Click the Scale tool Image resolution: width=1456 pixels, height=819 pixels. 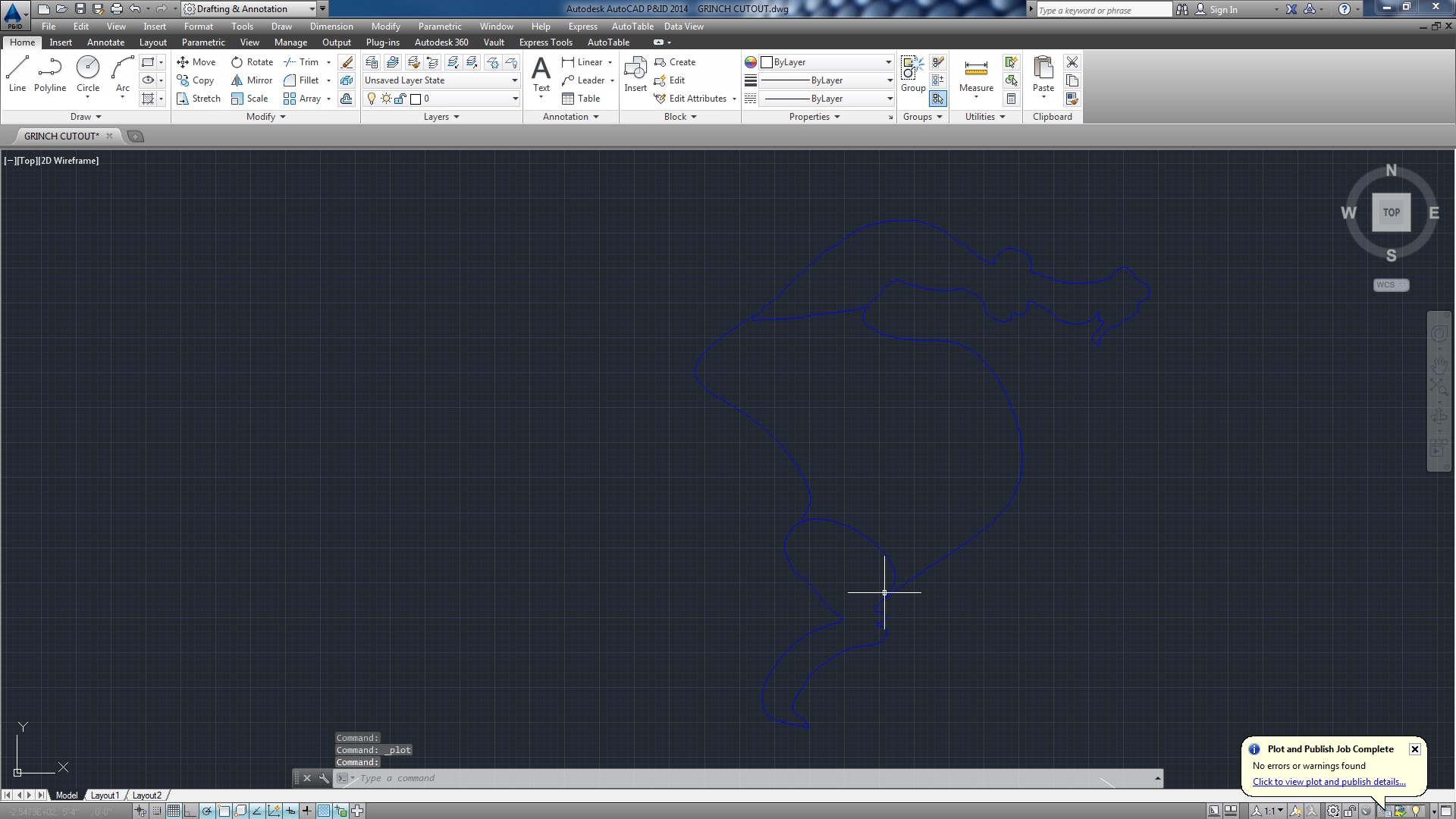[249, 99]
